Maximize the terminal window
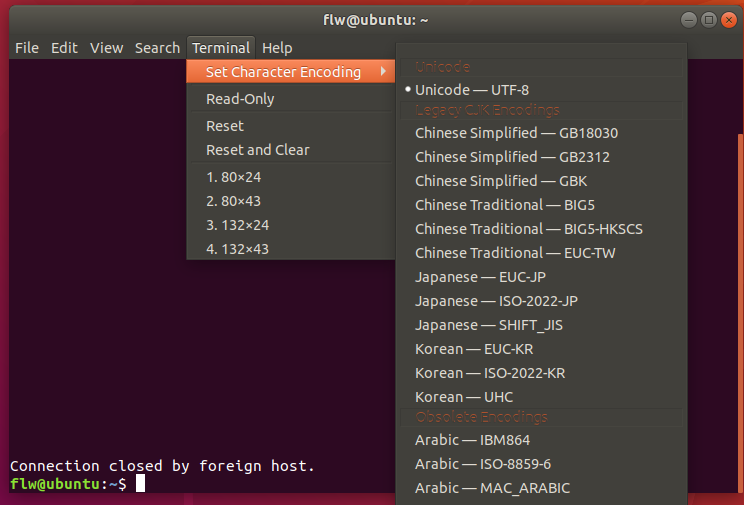The width and height of the screenshot is (744, 505). 708,19
